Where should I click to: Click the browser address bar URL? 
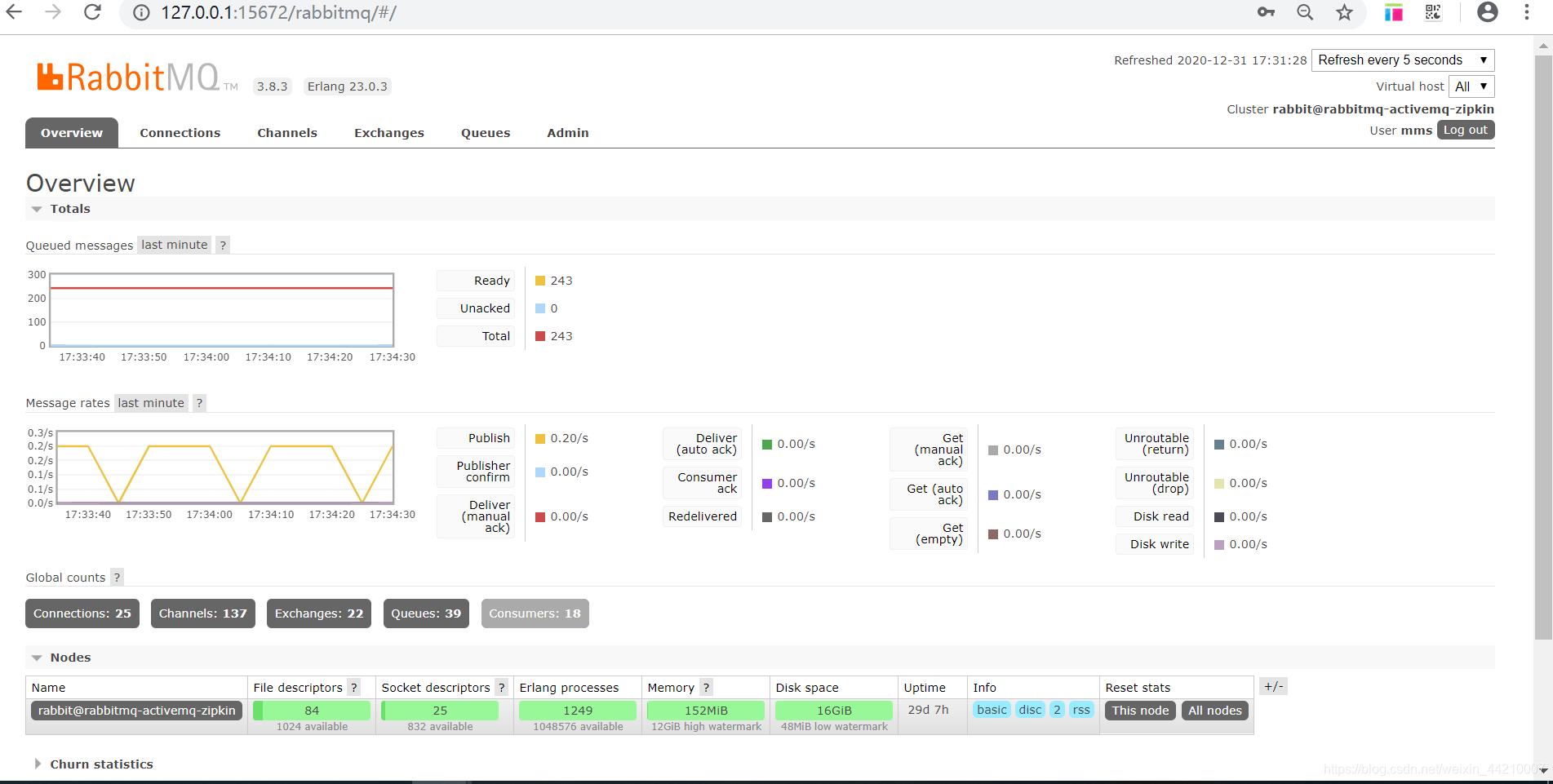coord(278,13)
